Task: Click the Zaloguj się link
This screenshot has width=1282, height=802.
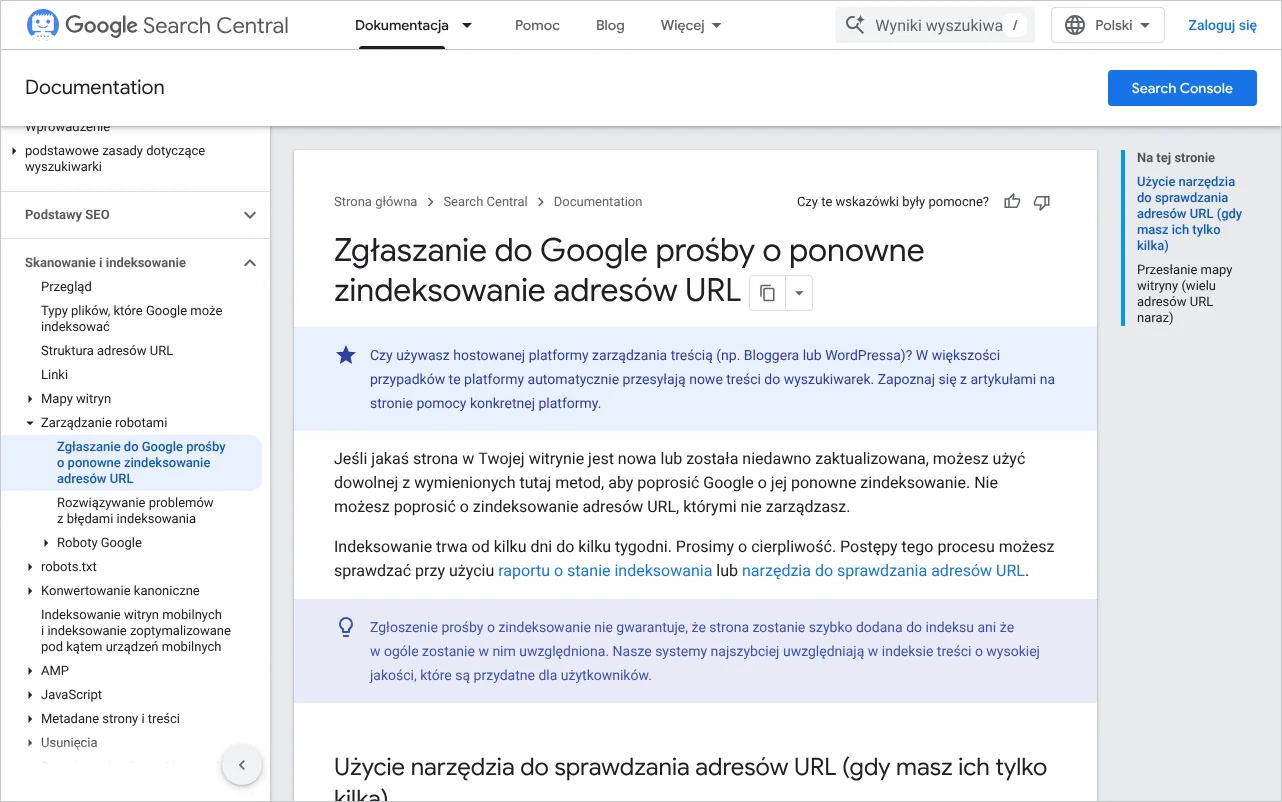Action: (1222, 25)
